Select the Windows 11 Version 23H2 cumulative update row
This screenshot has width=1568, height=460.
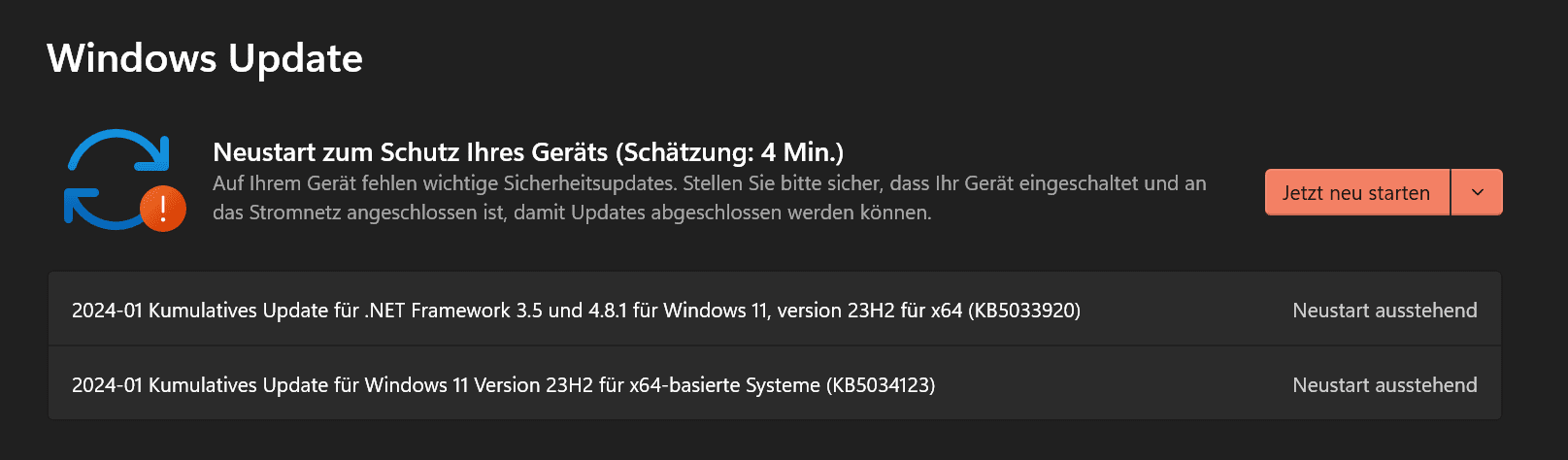[775, 384]
